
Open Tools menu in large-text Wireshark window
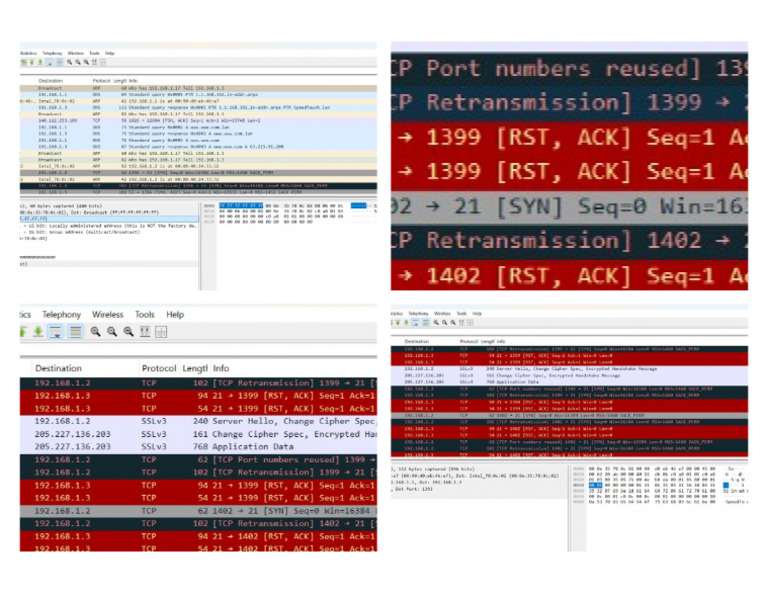pos(144,314)
